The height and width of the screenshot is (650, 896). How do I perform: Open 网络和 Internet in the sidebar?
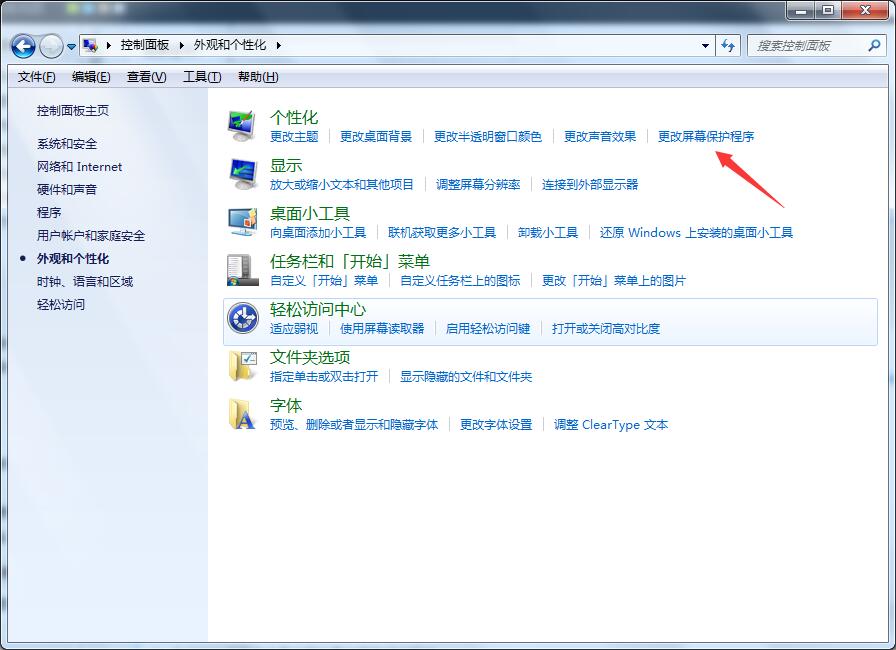[79, 167]
